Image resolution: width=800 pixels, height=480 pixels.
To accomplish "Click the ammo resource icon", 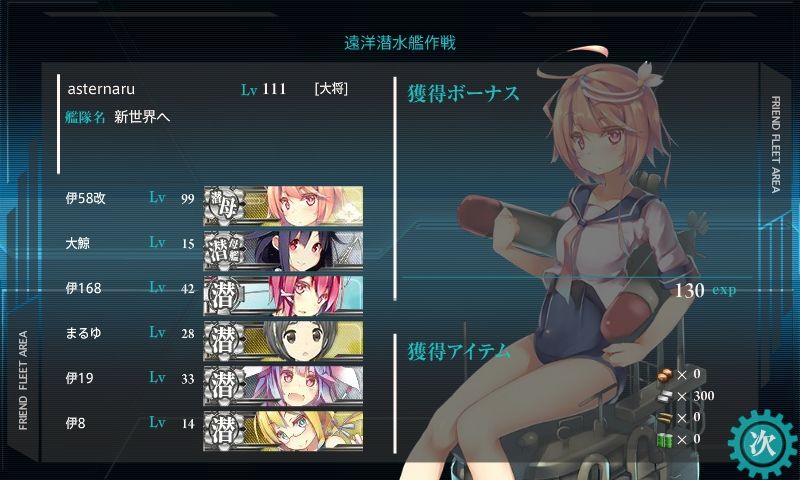I will click(x=664, y=418).
